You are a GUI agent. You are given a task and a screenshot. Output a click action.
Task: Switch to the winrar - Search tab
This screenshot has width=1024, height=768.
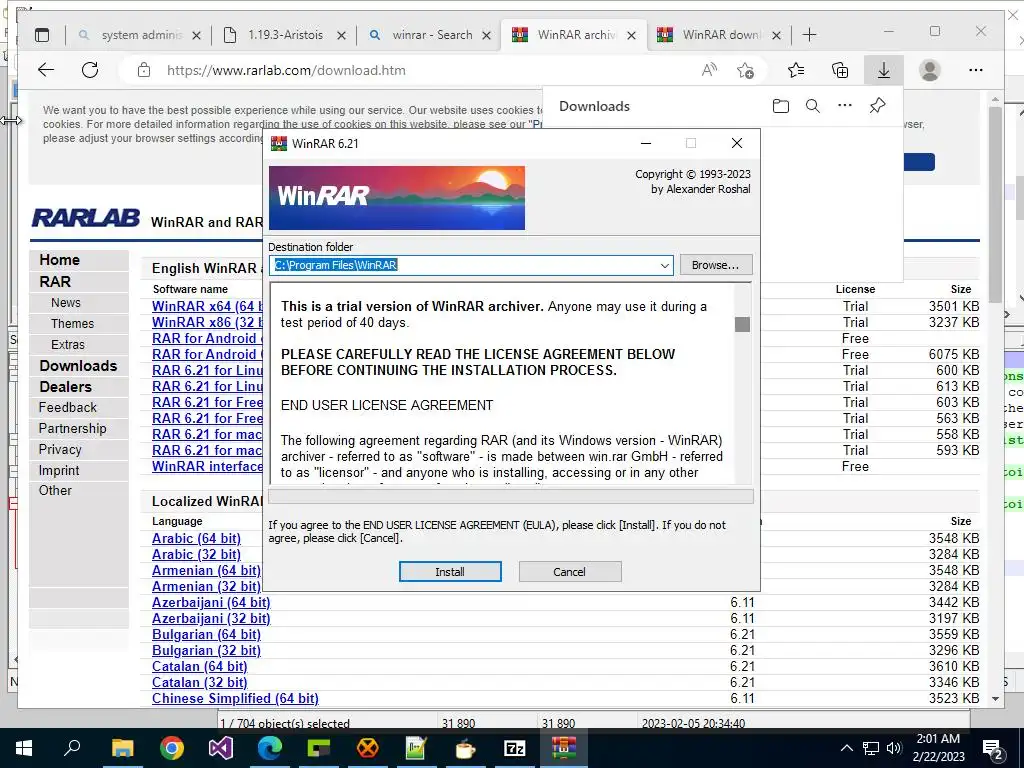(432, 35)
